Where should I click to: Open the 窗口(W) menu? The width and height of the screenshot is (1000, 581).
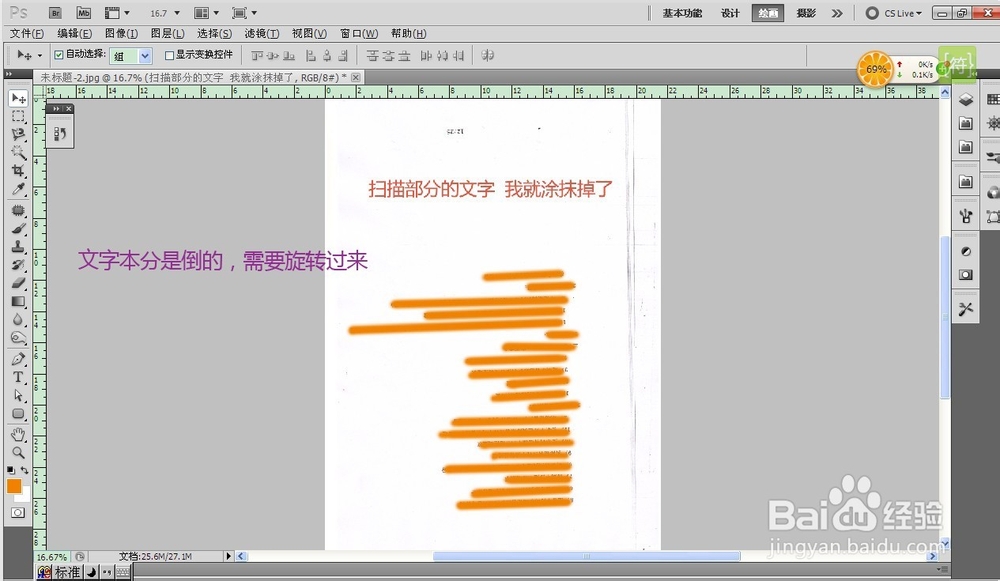359,33
